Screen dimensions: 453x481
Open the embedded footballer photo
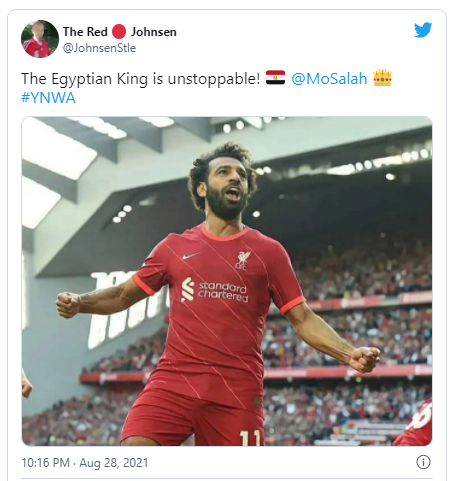coord(227,281)
